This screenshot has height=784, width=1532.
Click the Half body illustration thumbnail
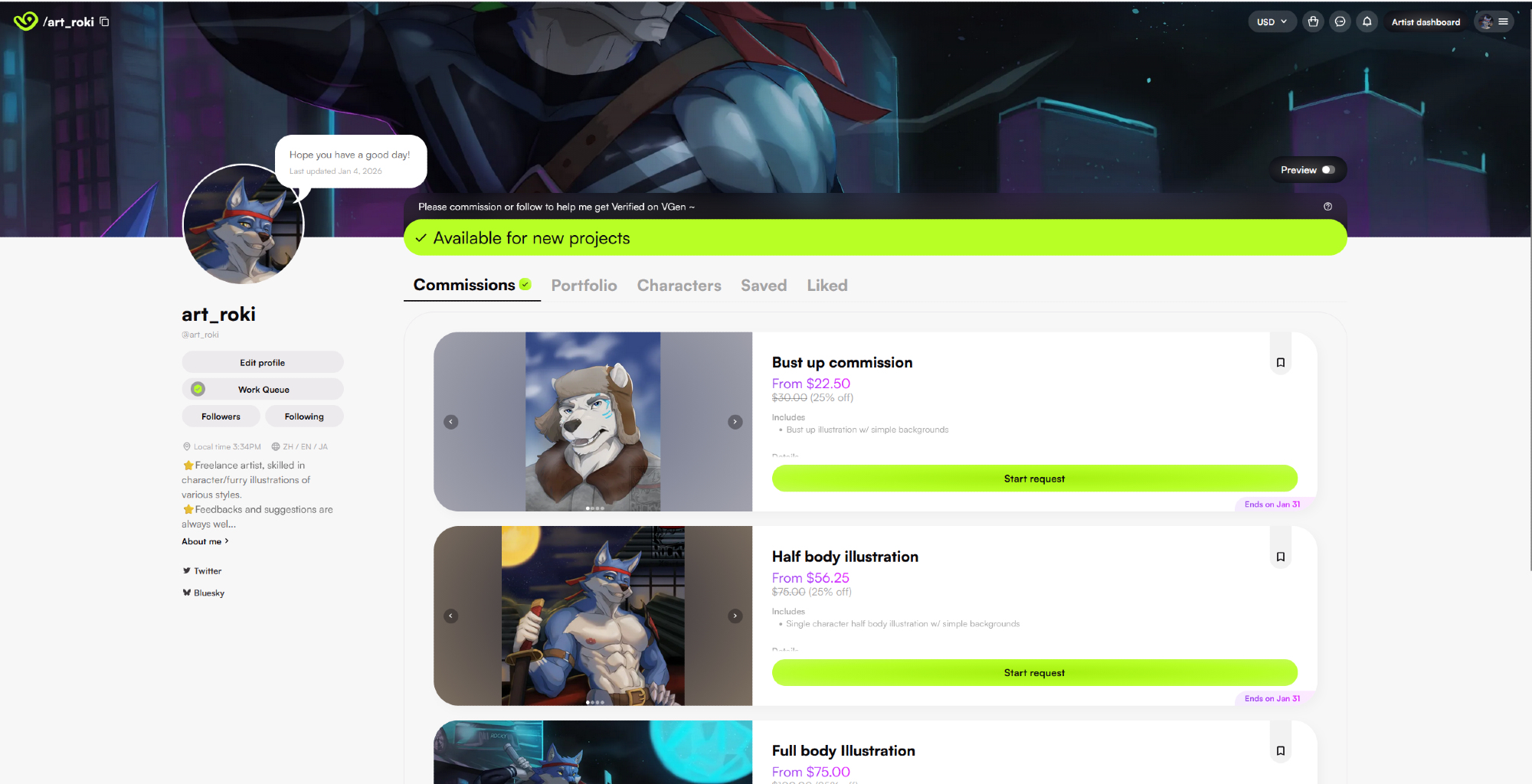[x=593, y=616]
